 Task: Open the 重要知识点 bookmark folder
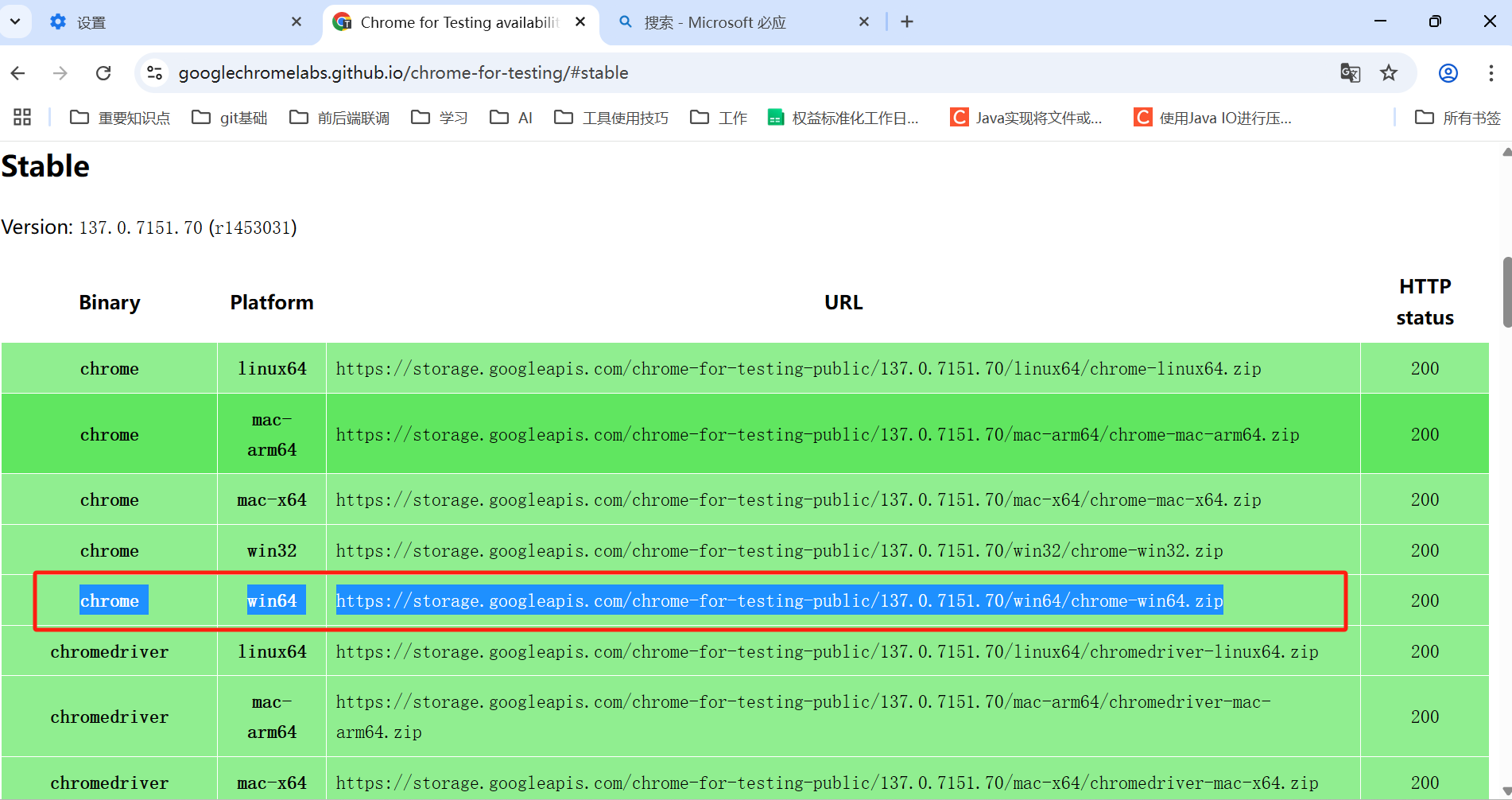click(119, 117)
